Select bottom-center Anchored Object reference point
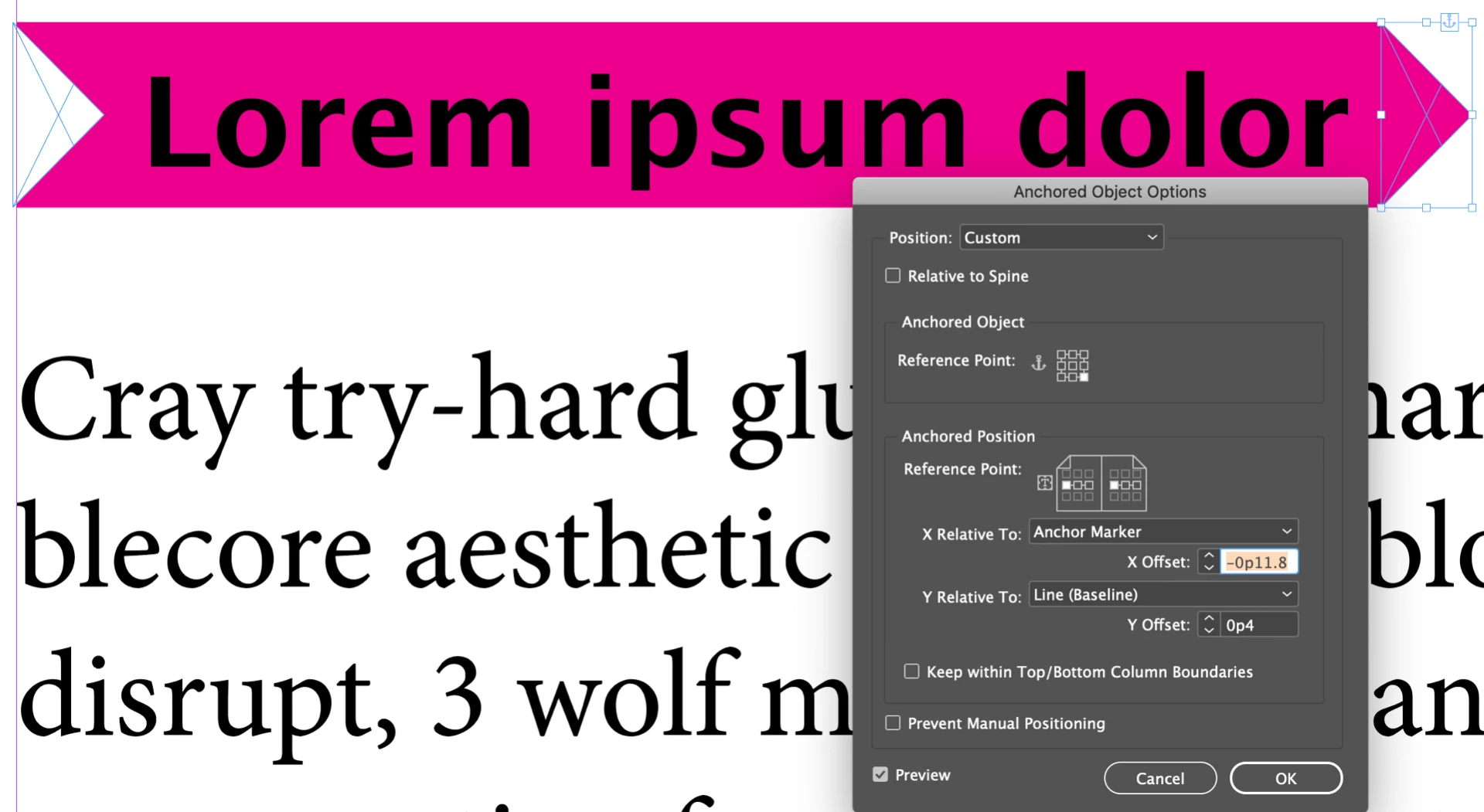 (1073, 377)
